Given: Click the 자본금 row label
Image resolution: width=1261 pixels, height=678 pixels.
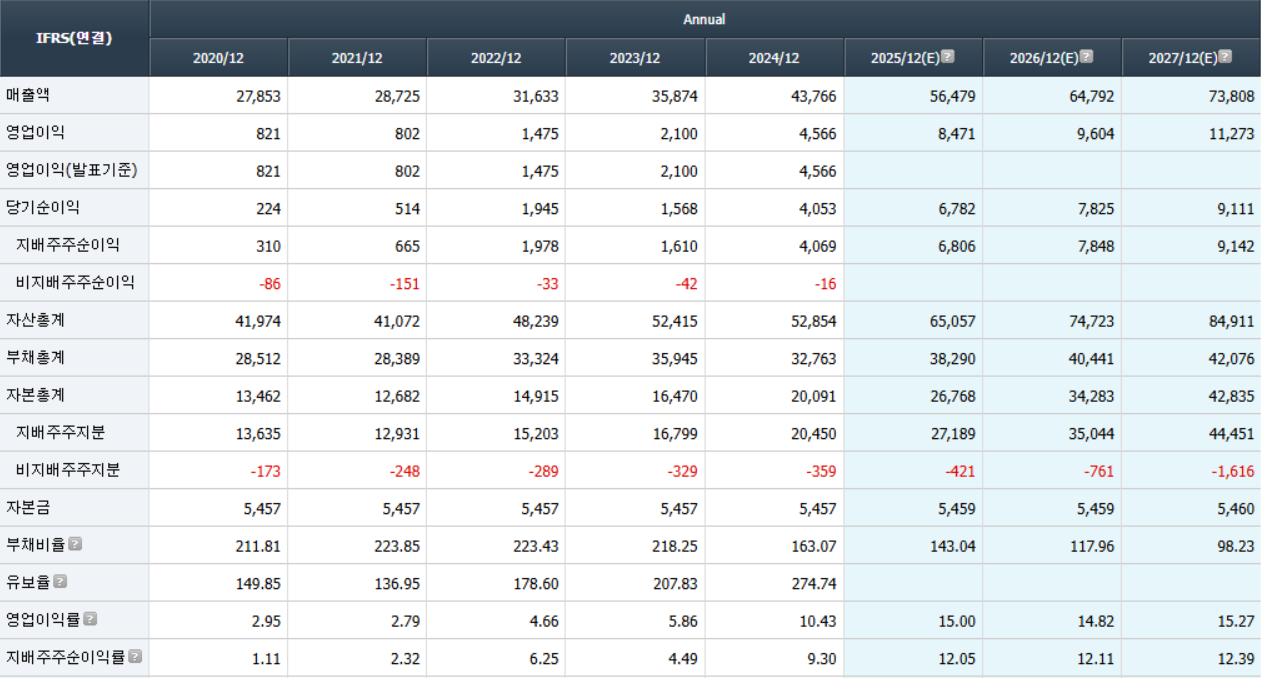Looking at the screenshot, I should point(28,508).
